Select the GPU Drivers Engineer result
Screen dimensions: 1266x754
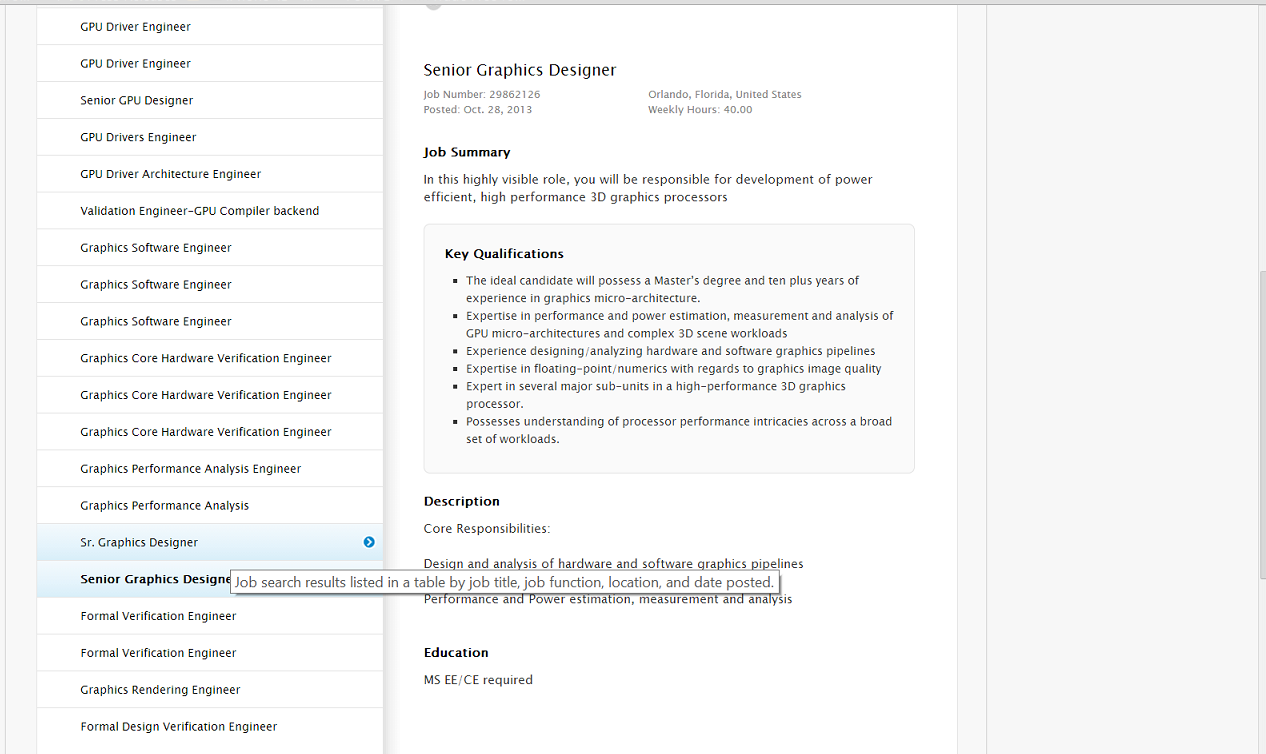pyautogui.click(x=138, y=138)
